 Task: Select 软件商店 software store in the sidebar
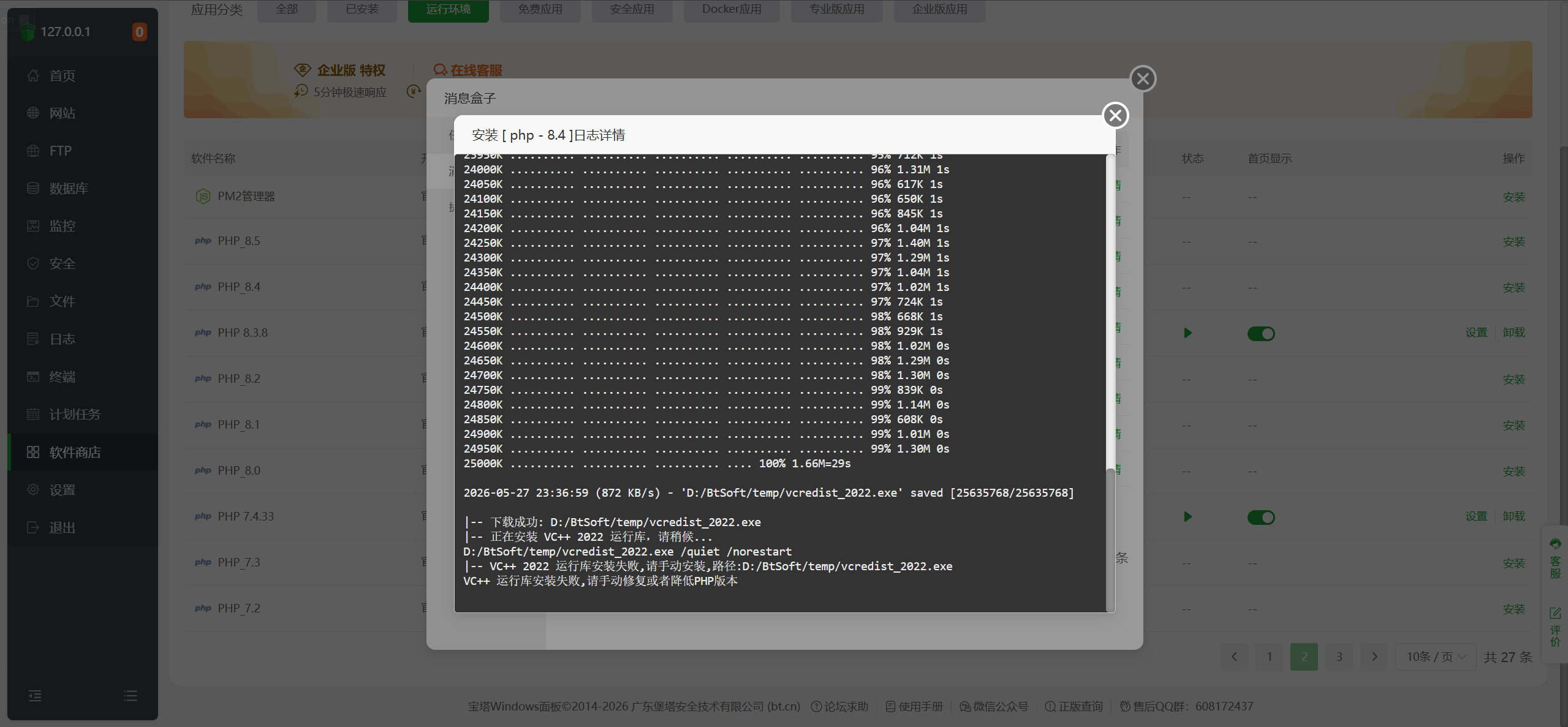click(83, 452)
